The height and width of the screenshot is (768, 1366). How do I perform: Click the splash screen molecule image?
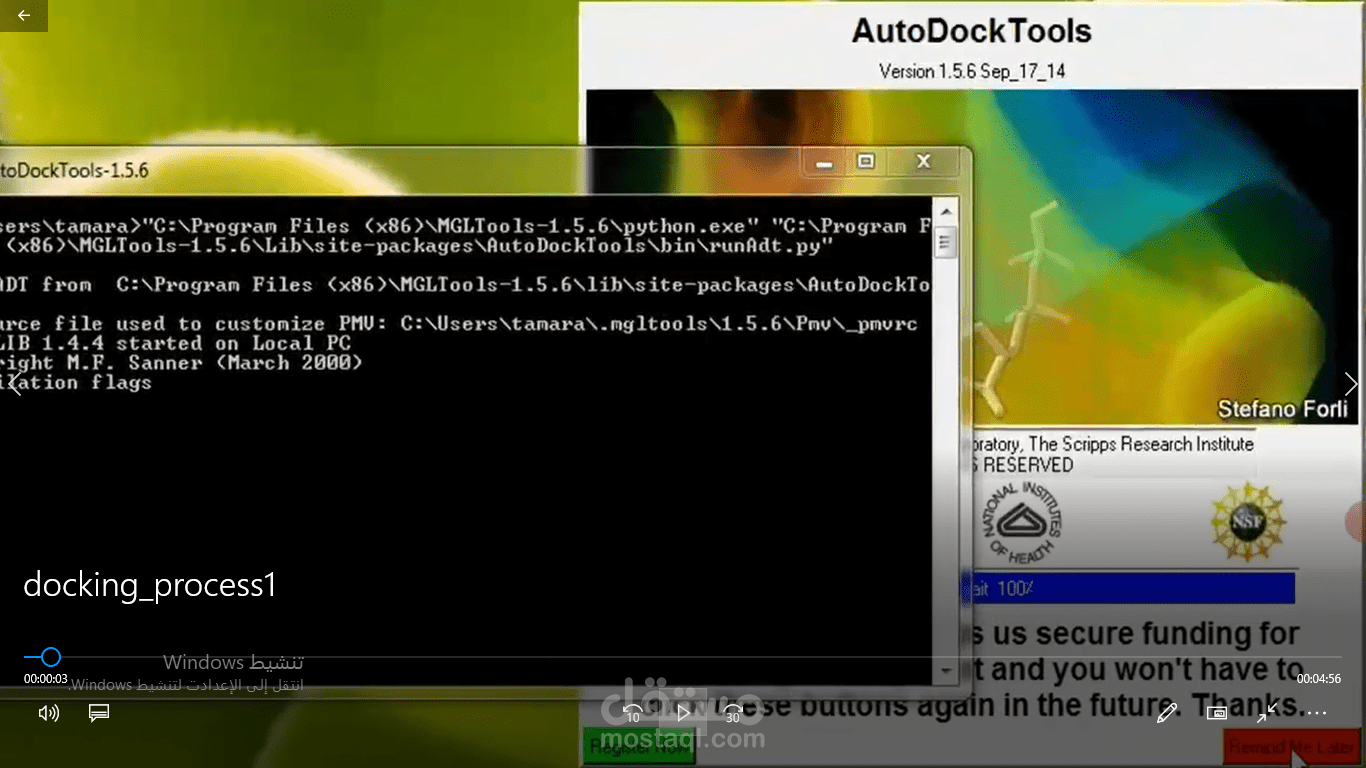tap(970, 257)
